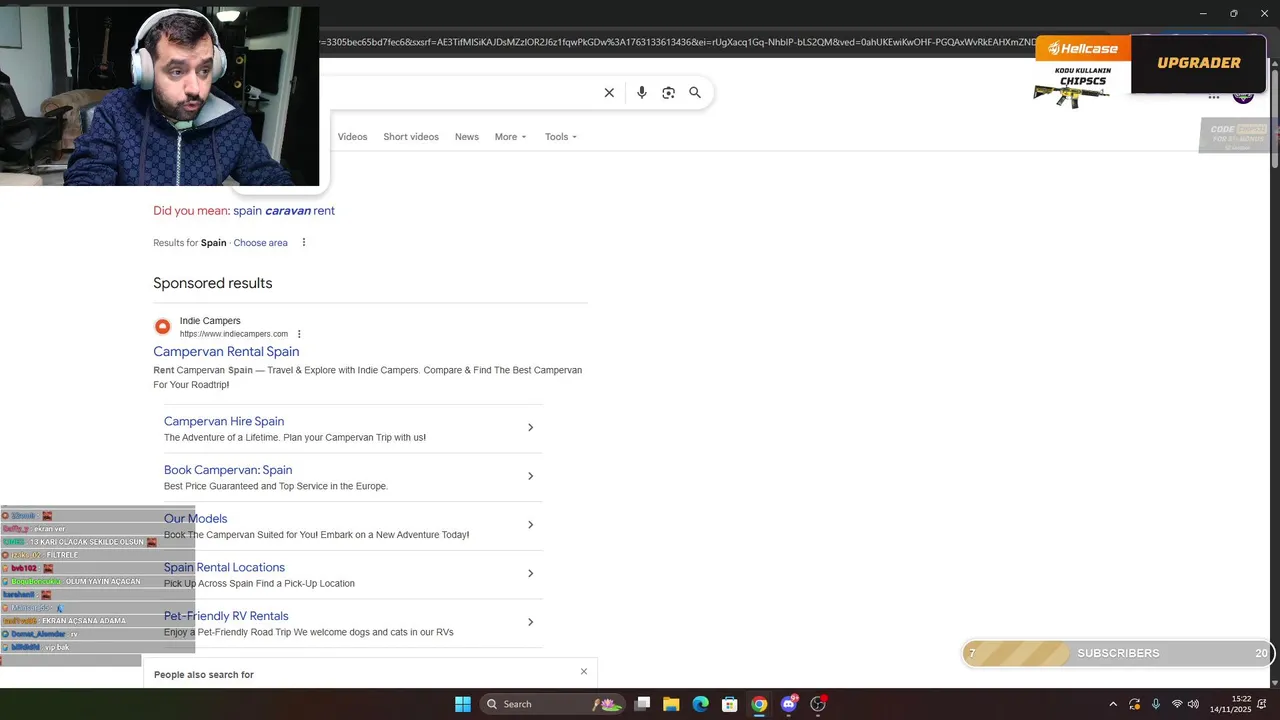
Task: Open the OBS icon on the taskbar
Action: [818, 704]
